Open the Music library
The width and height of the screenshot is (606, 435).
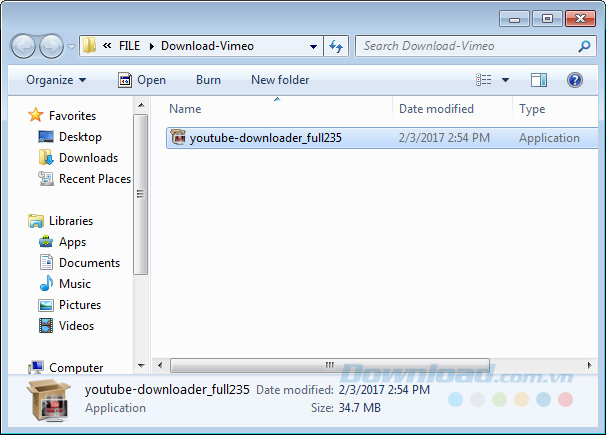pos(75,284)
